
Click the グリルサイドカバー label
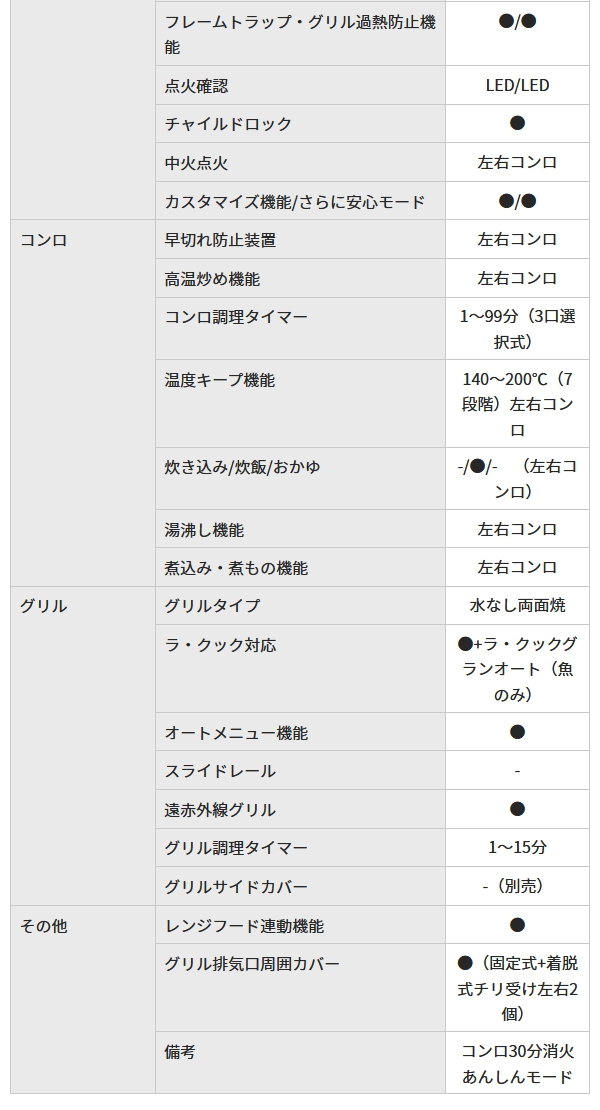coord(236,887)
